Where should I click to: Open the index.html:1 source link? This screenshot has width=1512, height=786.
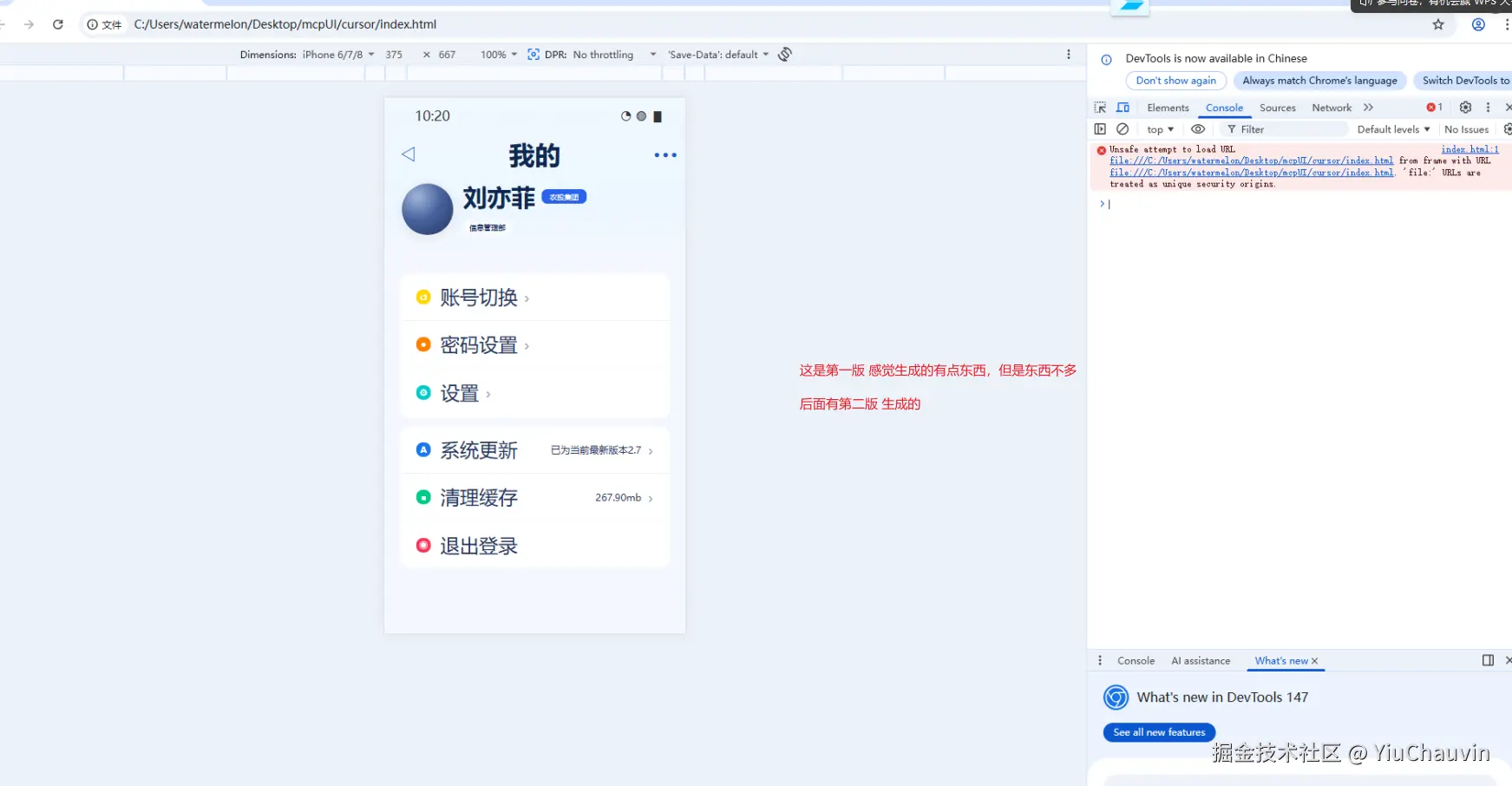(x=1469, y=149)
